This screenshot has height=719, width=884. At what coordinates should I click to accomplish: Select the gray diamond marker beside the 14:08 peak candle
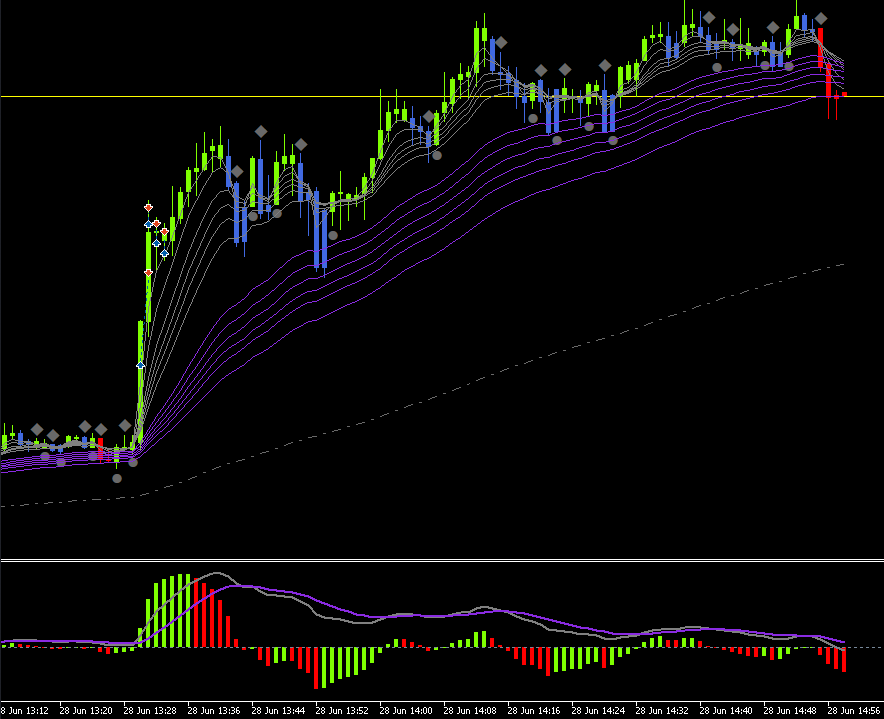click(501, 42)
